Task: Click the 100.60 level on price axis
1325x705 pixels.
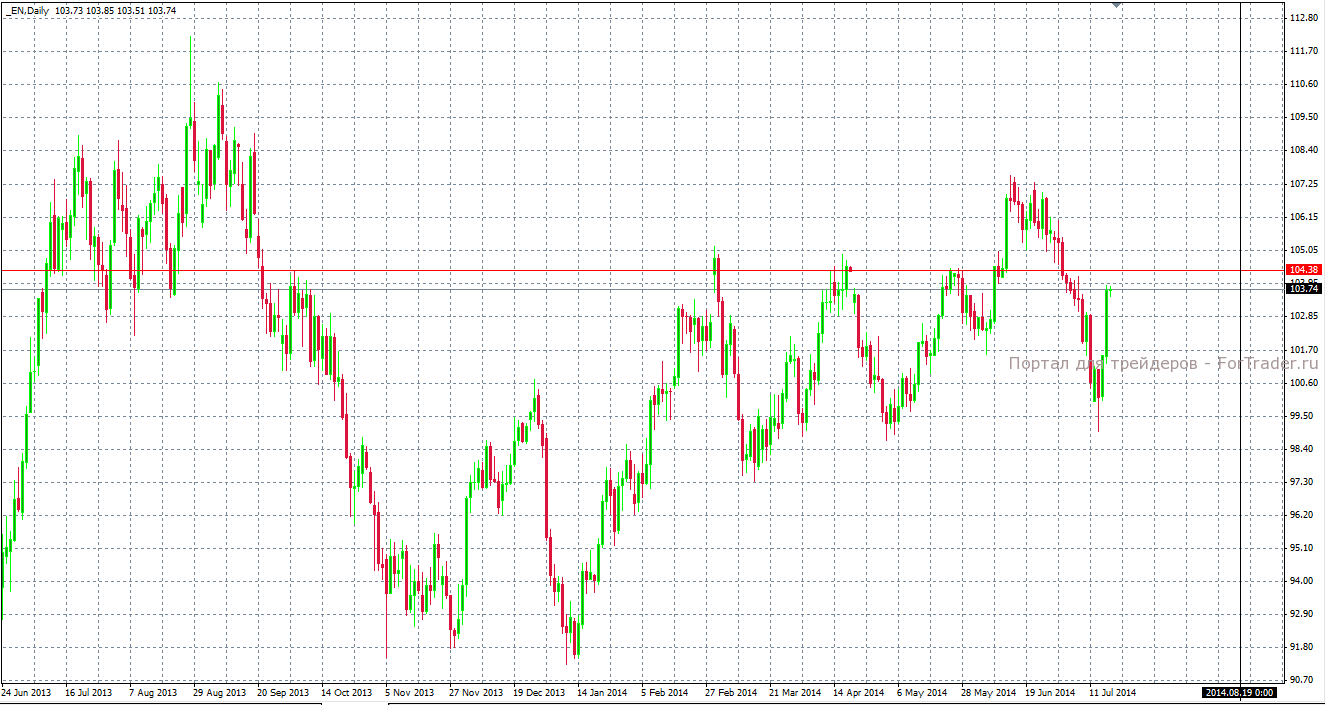Action: click(x=1303, y=382)
